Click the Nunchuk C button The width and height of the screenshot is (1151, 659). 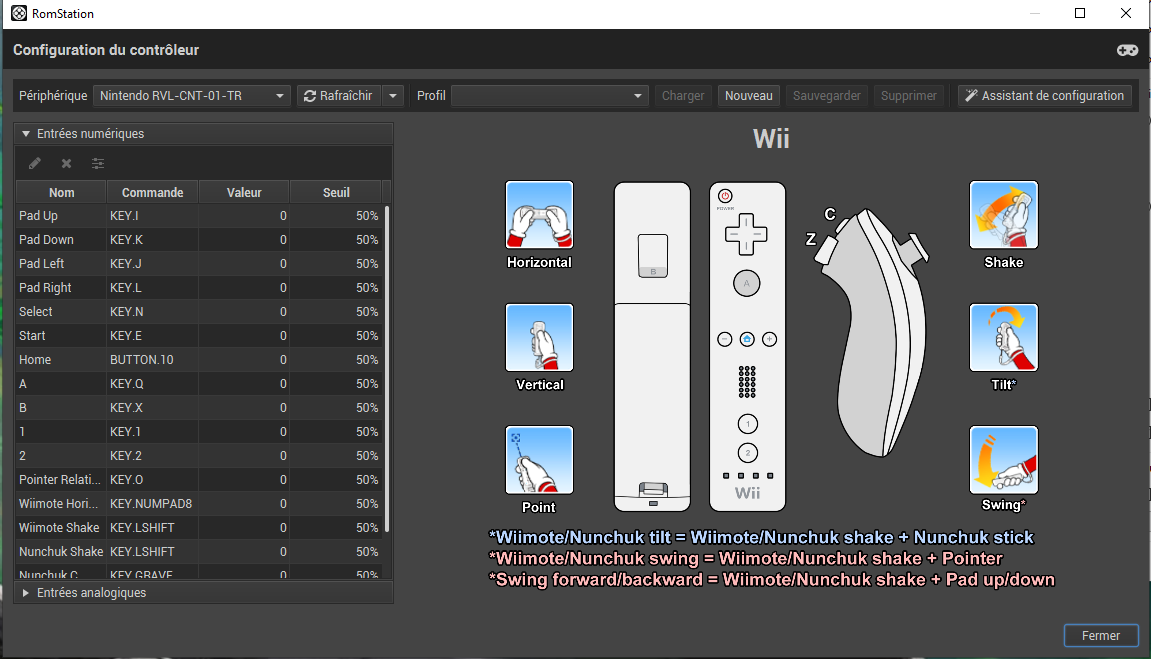pos(843,224)
